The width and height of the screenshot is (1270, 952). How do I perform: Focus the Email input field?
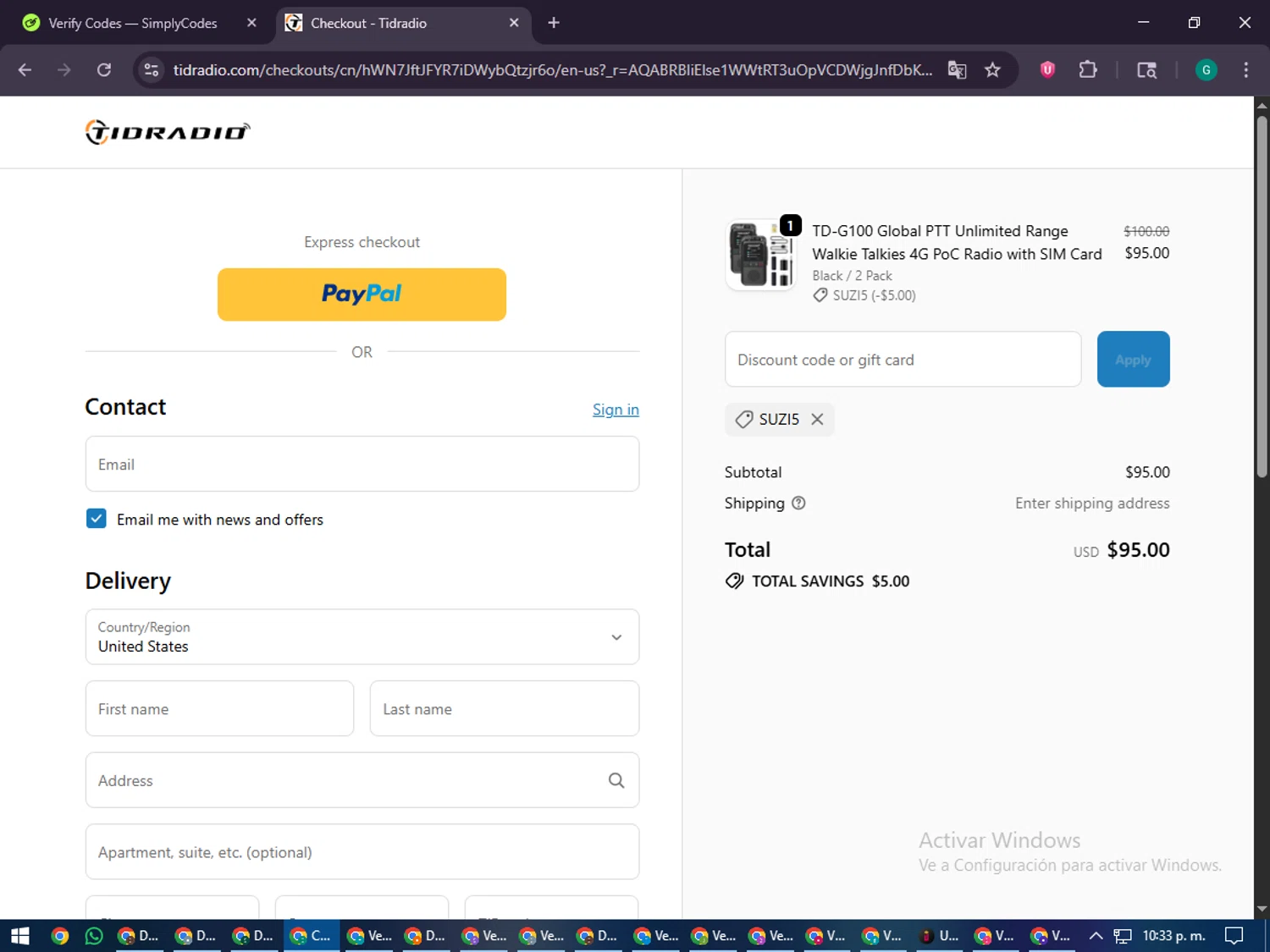point(362,464)
